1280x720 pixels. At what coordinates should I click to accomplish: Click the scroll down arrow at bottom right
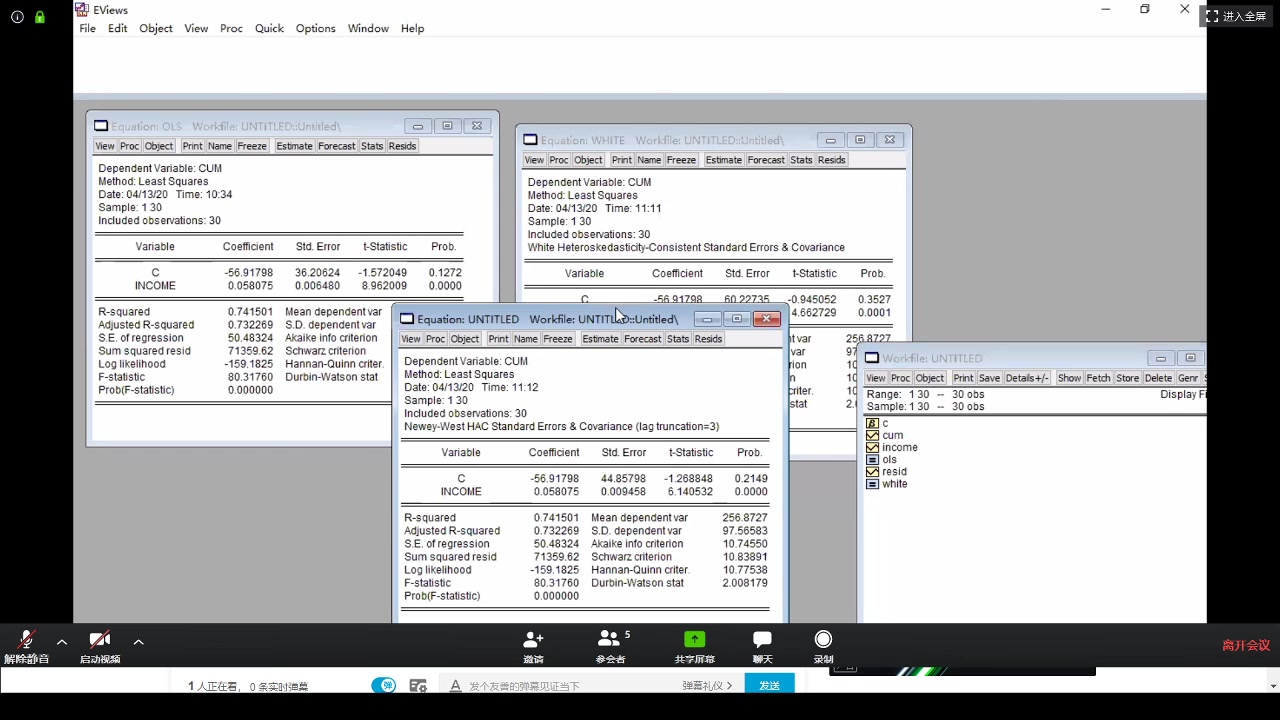point(1273,686)
